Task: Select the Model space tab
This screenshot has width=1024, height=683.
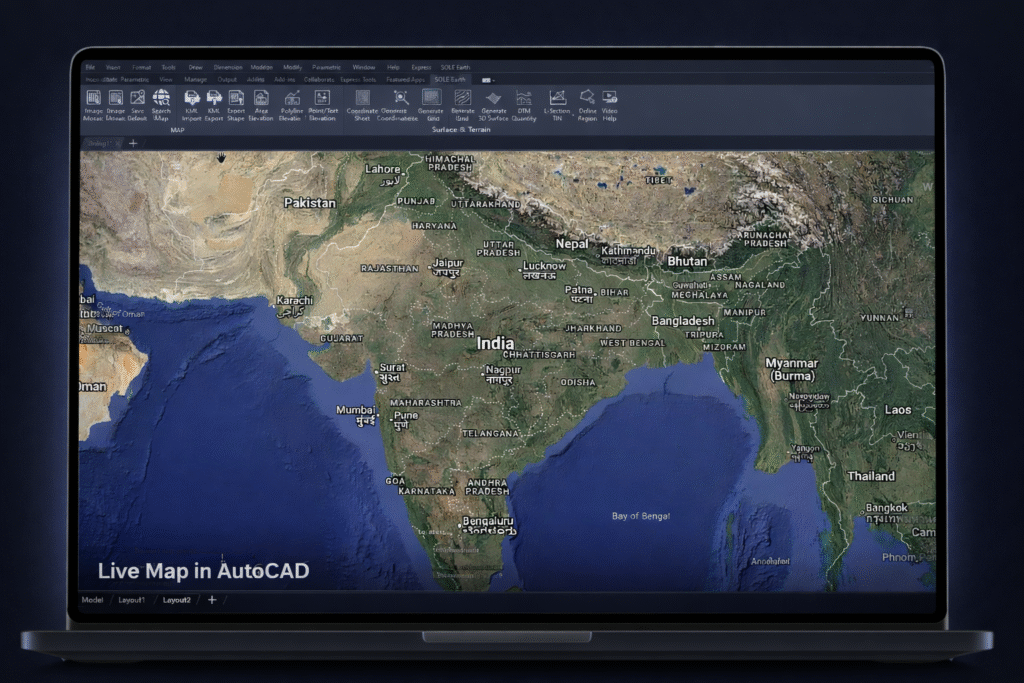Action: point(92,600)
